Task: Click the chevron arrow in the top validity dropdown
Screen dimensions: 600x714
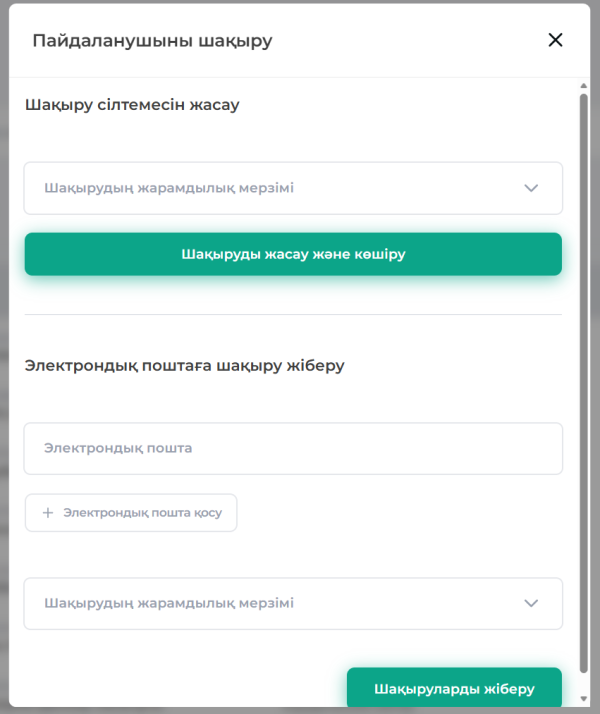Action: (531, 188)
